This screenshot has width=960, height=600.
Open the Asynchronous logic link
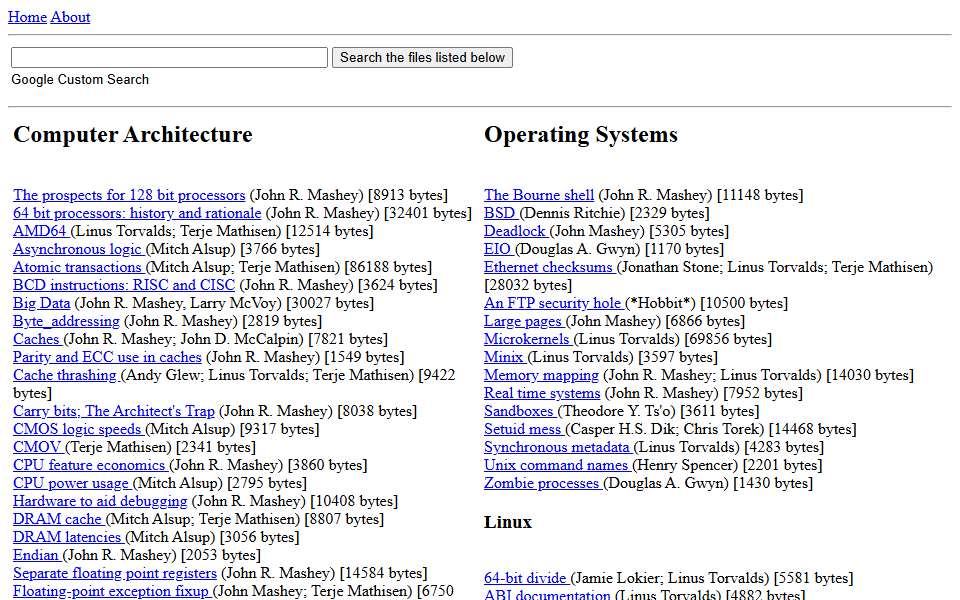(80, 249)
